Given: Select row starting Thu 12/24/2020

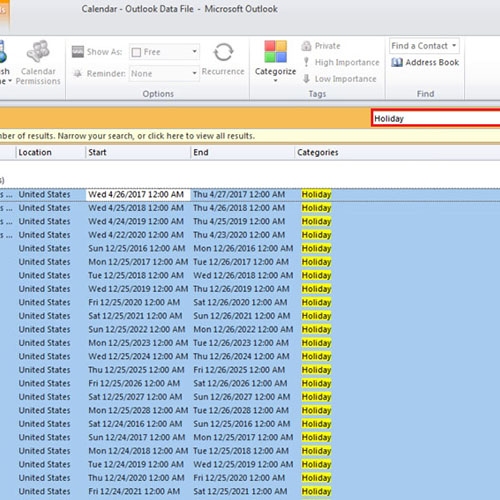Looking at the screenshot, I should [250, 478].
